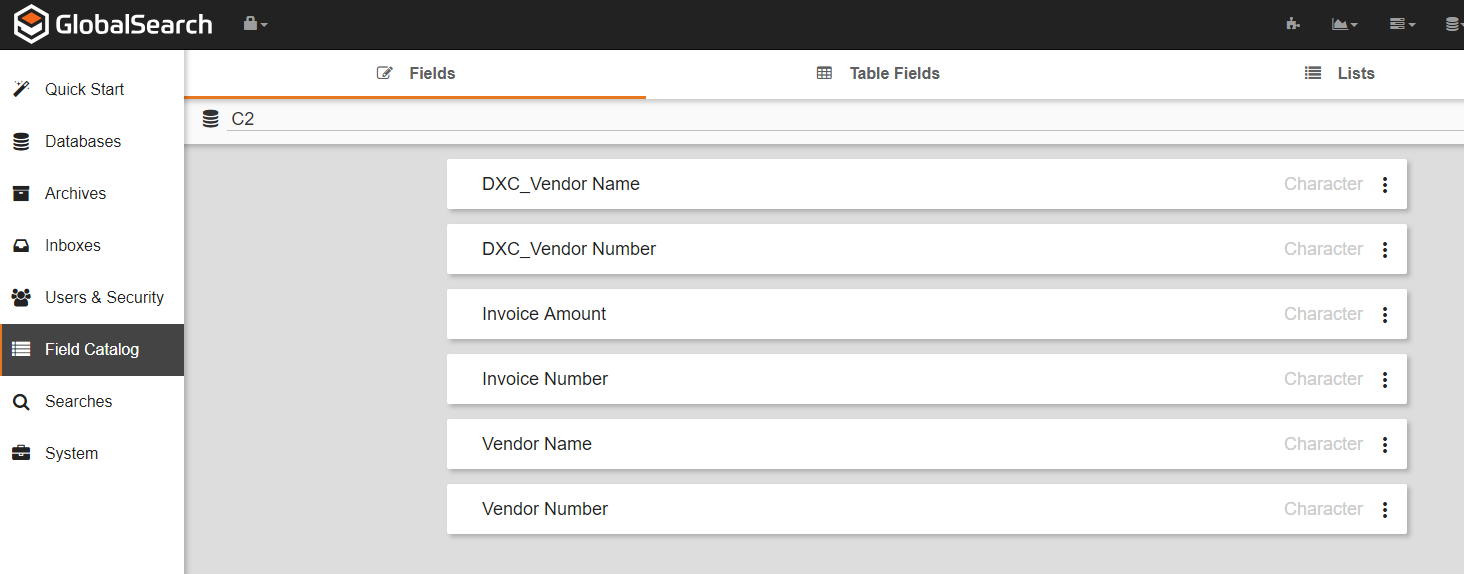The image size is (1464, 574).
Task: Click the puzzle piece extensions icon
Action: pyautogui.click(x=1293, y=24)
